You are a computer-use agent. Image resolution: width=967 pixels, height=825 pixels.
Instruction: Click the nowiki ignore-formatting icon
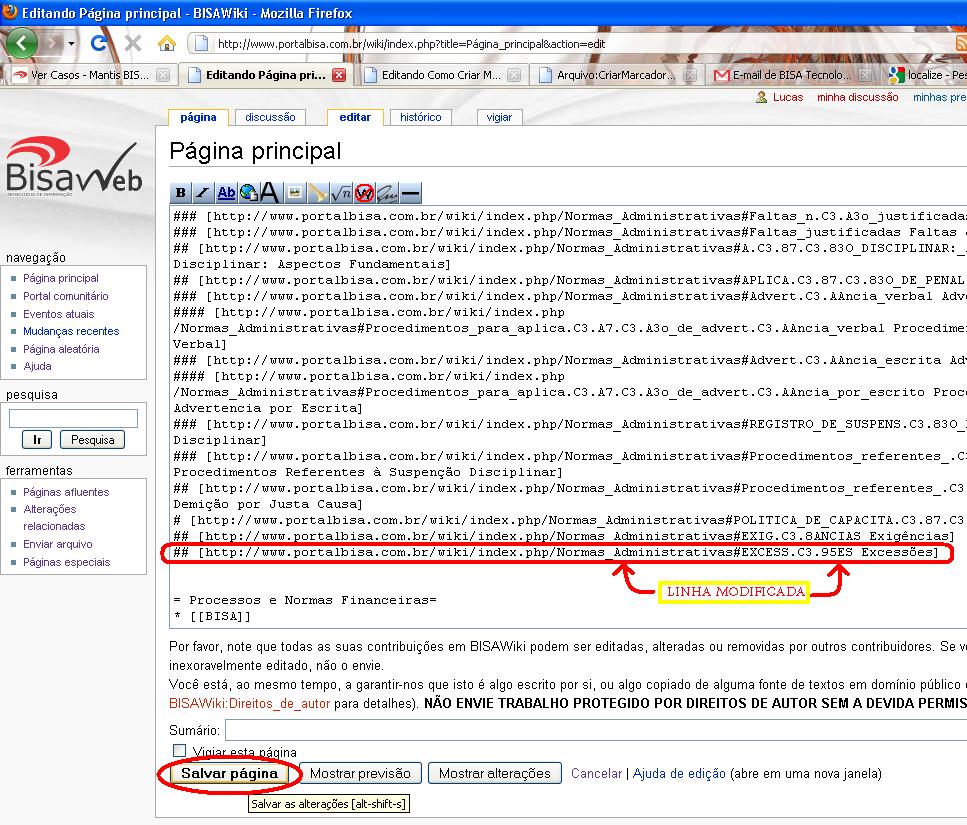pos(364,193)
